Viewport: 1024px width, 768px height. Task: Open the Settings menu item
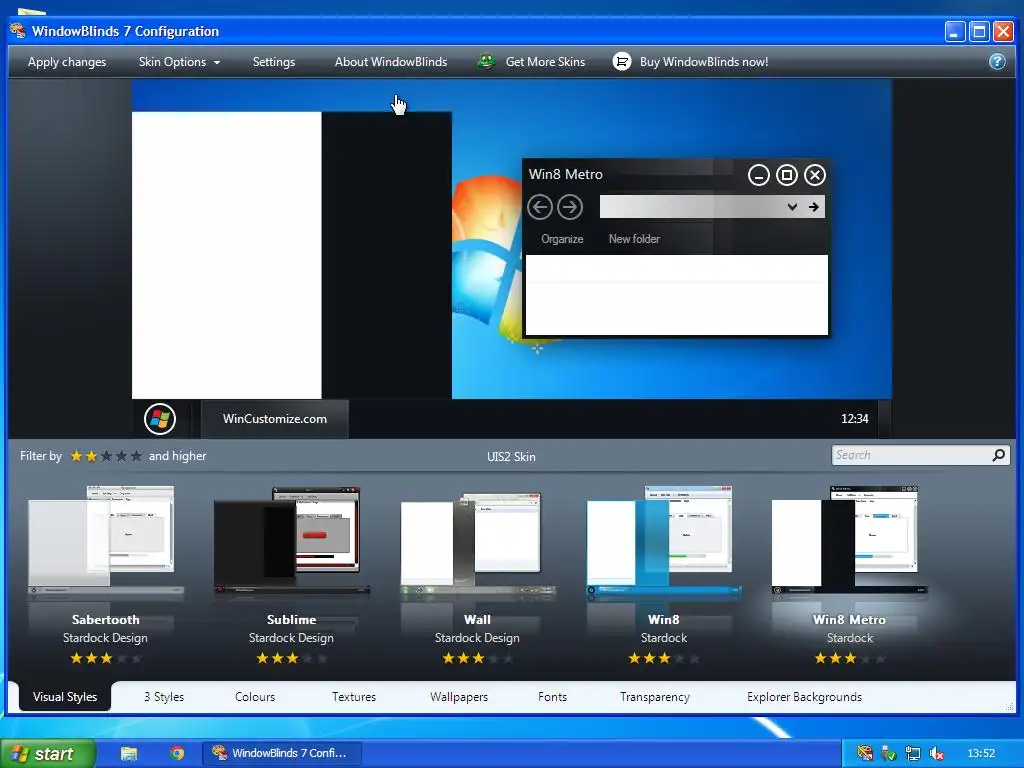(x=274, y=62)
